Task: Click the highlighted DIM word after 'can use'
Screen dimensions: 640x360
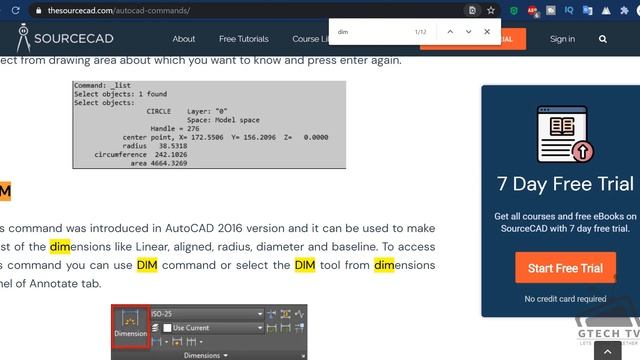Action: coord(147,265)
